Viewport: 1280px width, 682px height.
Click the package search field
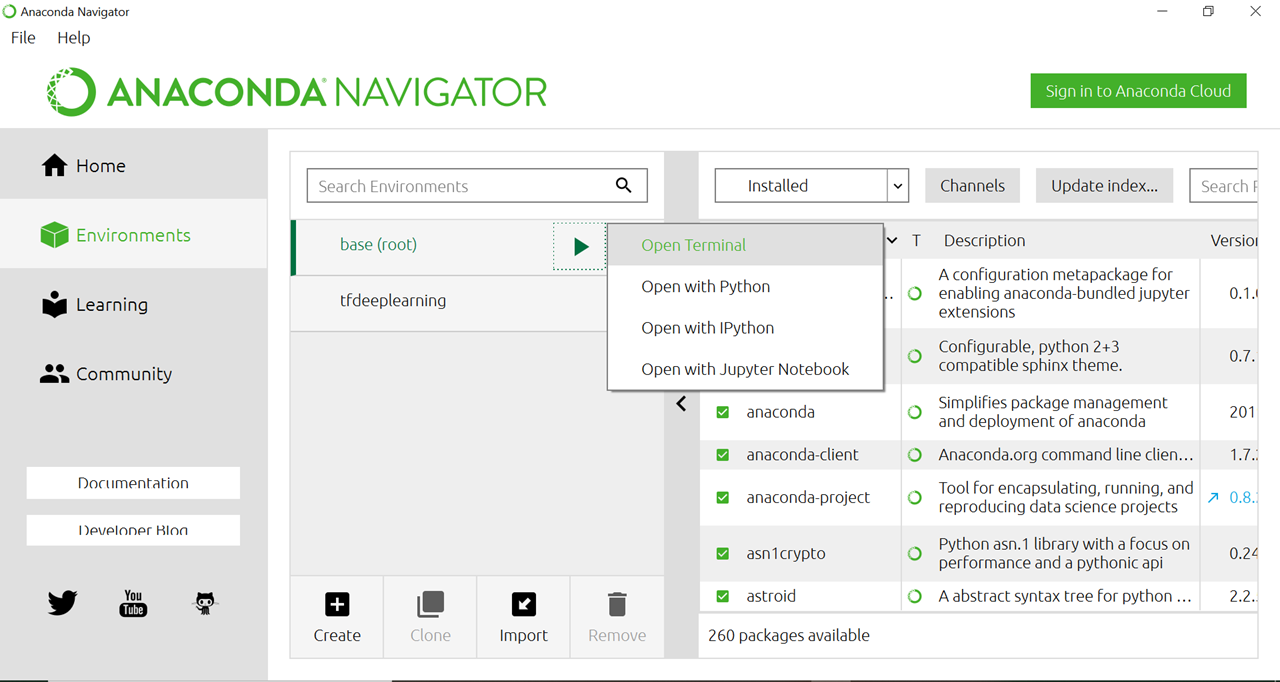tap(1223, 185)
